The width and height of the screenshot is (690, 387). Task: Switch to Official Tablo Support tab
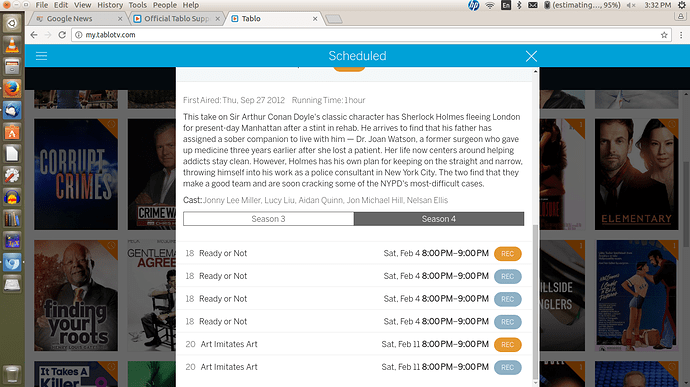pyautogui.click(x=176, y=18)
